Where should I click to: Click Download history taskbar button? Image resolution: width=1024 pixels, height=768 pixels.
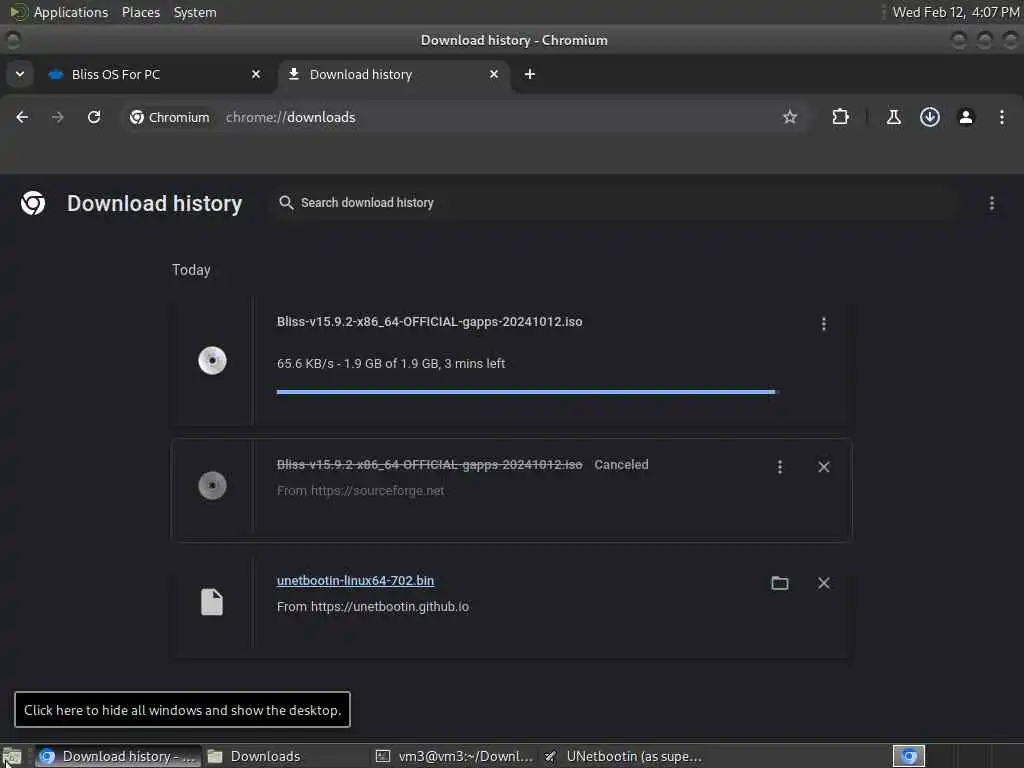(x=118, y=756)
